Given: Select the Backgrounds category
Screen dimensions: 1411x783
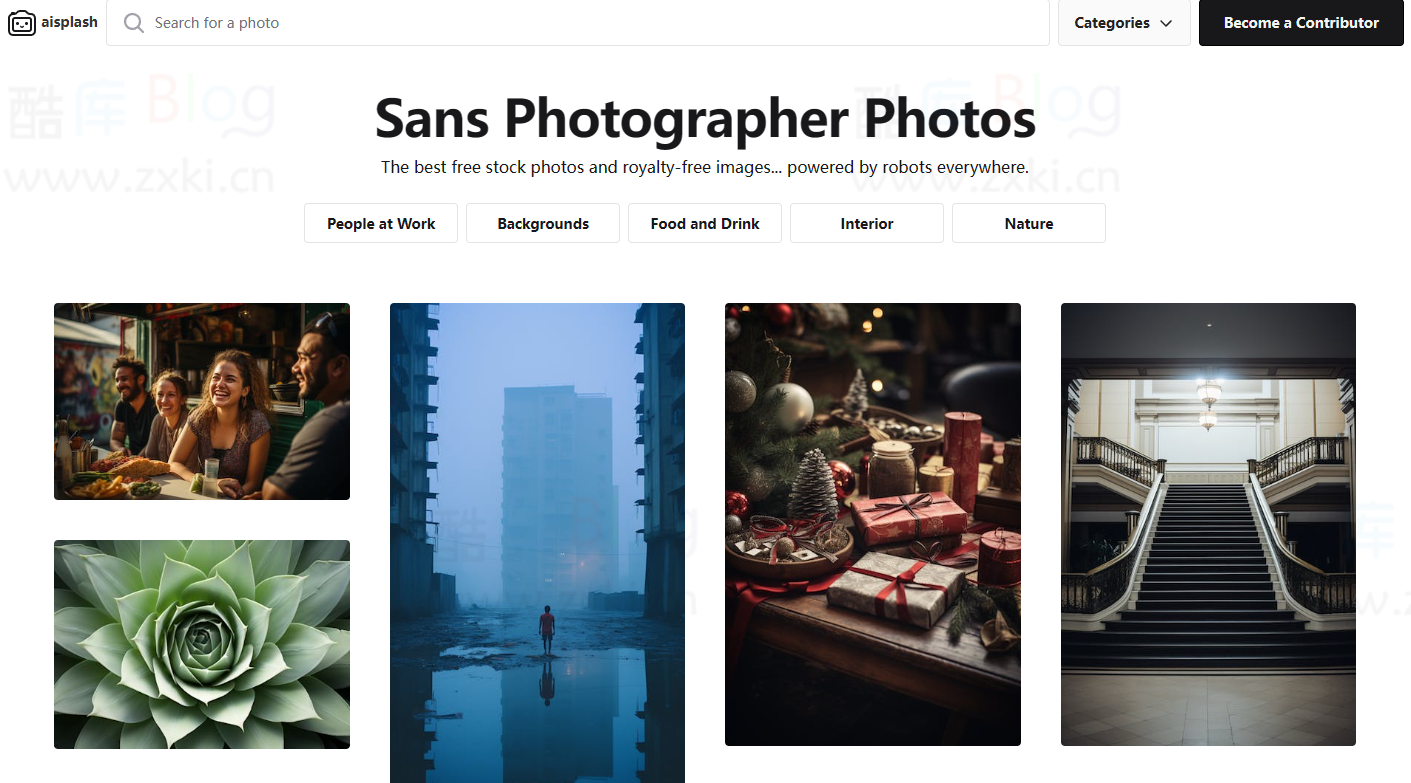Looking at the screenshot, I should [543, 223].
